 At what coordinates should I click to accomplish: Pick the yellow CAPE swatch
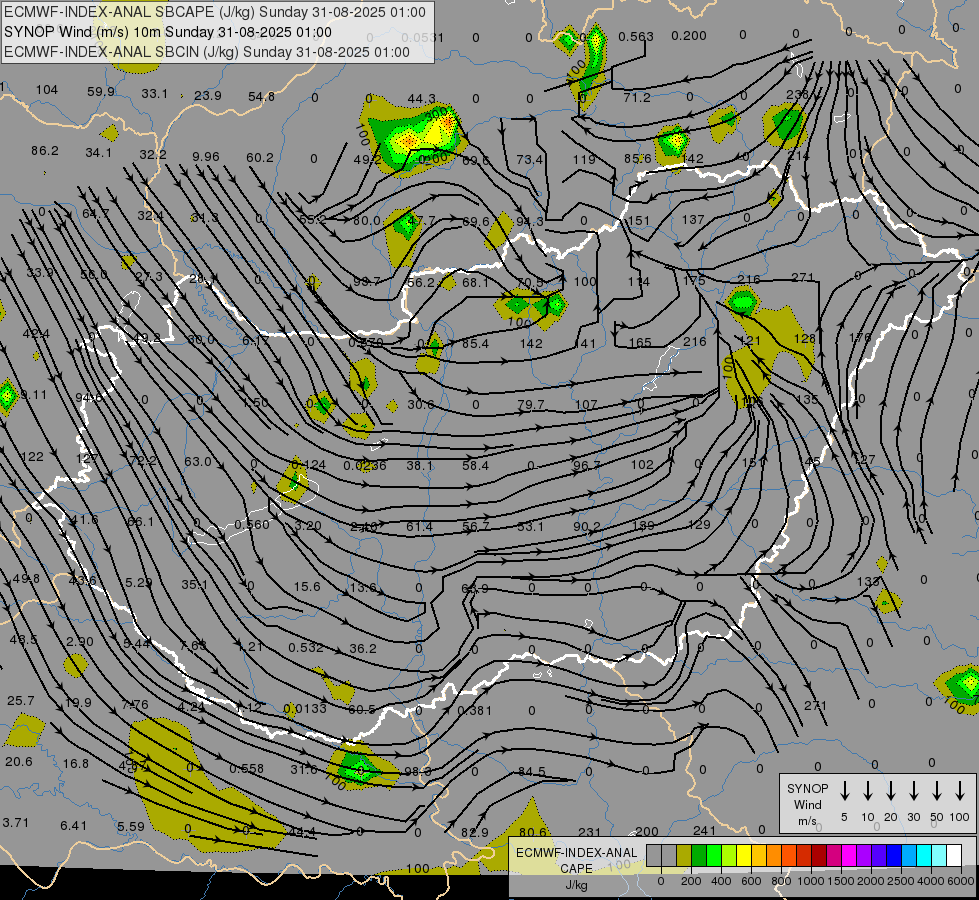(x=744, y=856)
